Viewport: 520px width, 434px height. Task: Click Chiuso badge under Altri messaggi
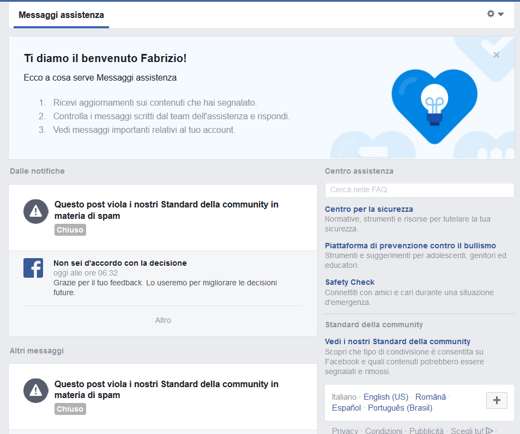(x=70, y=409)
